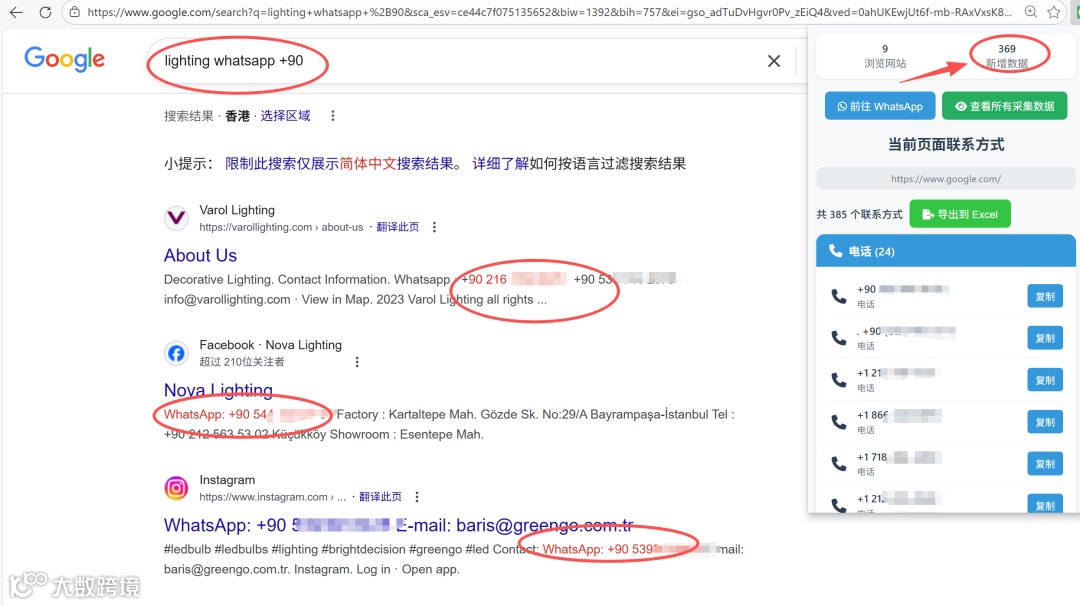Click the phone icon beside +1 866 number

coord(838,422)
